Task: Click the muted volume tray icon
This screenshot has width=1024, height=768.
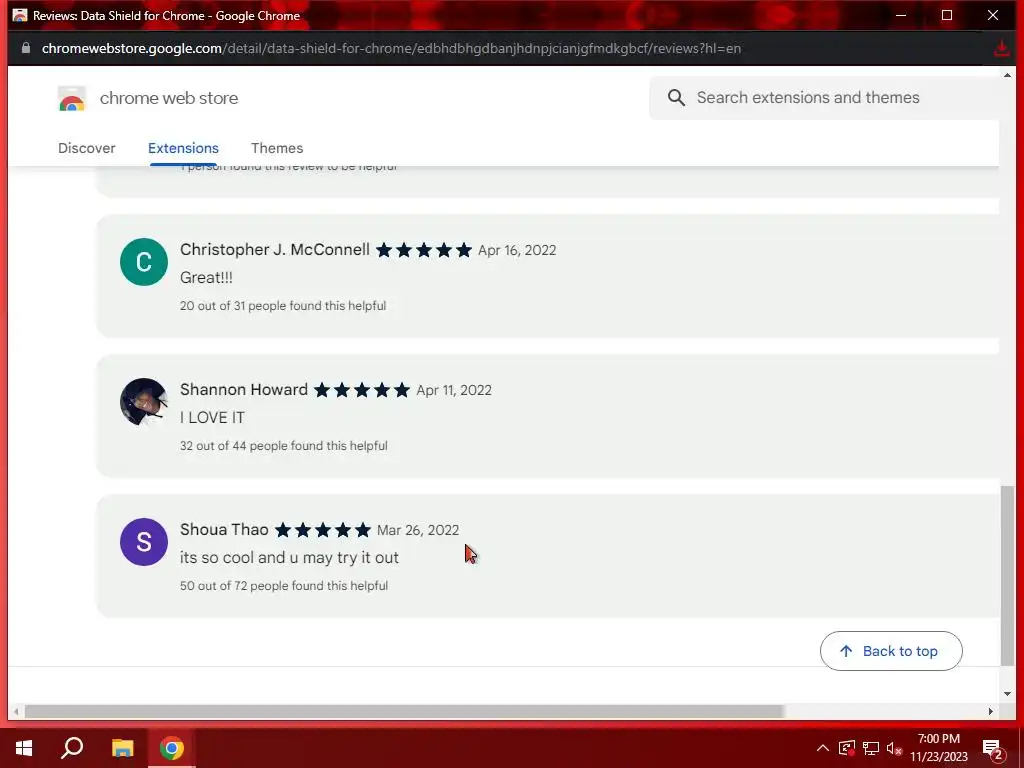Action: point(894,748)
